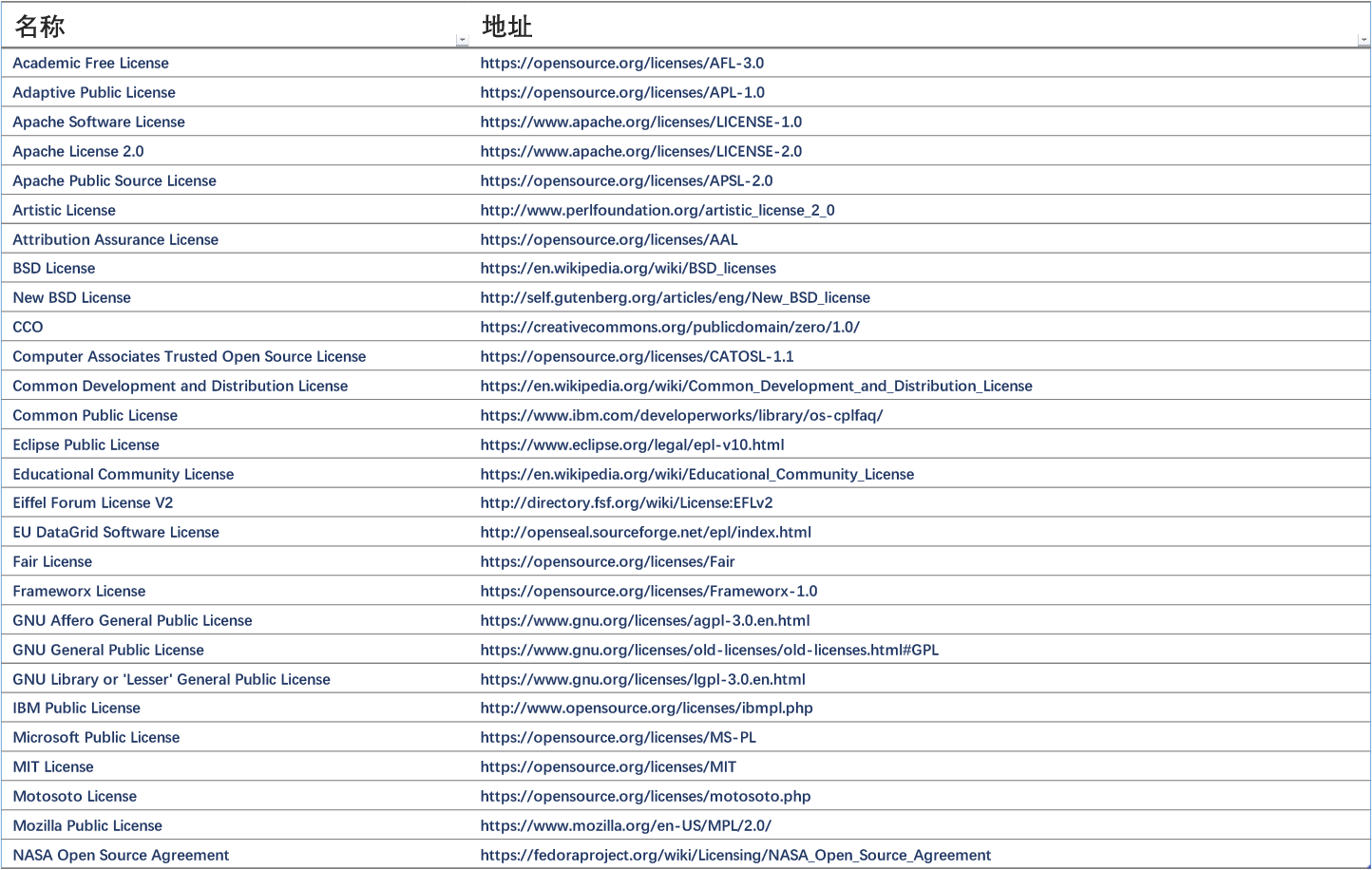Select the BSD License cell
1372x870 pixels.
(54, 268)
